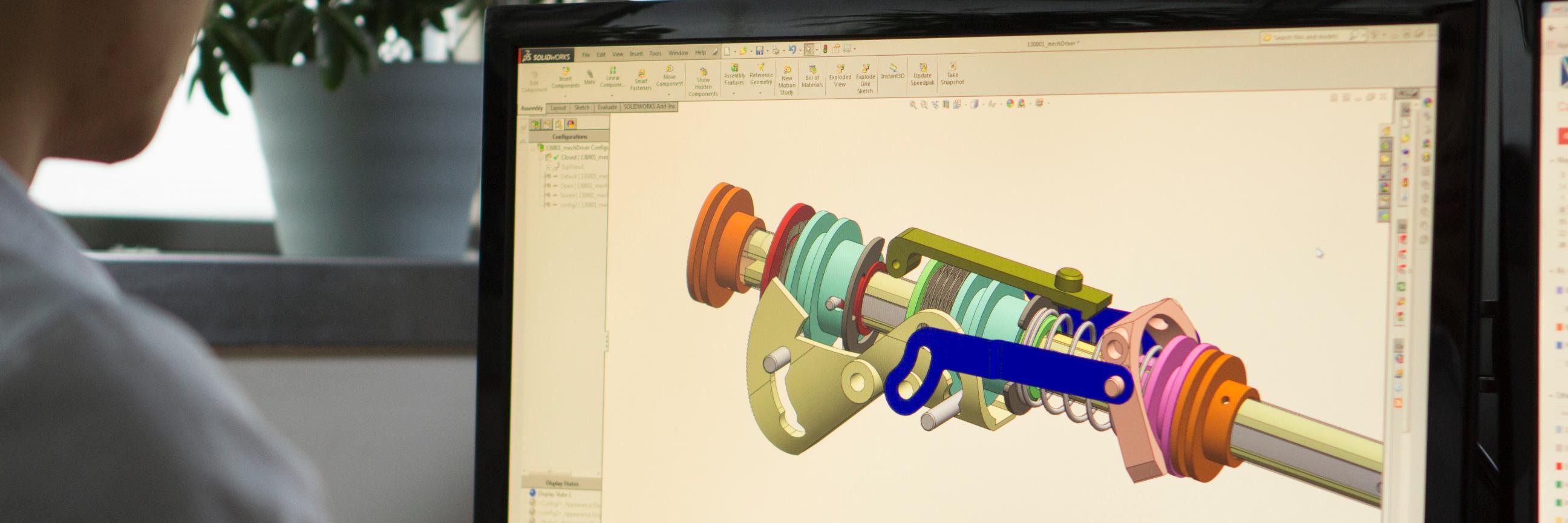Click Take Snapshot tool
Screen dimensions: 1568x523
coord(952,74)
